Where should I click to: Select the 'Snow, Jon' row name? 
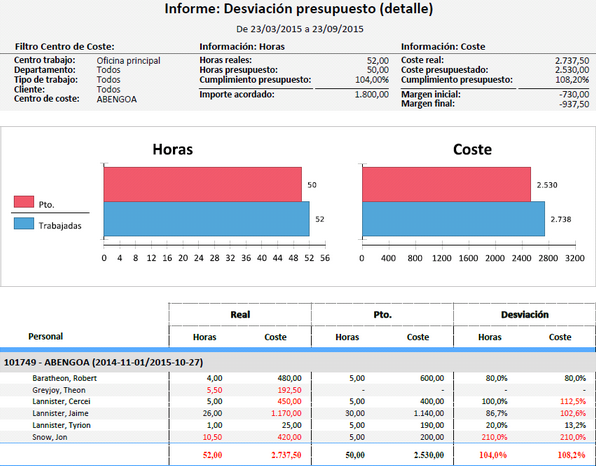tap(50, 437)
